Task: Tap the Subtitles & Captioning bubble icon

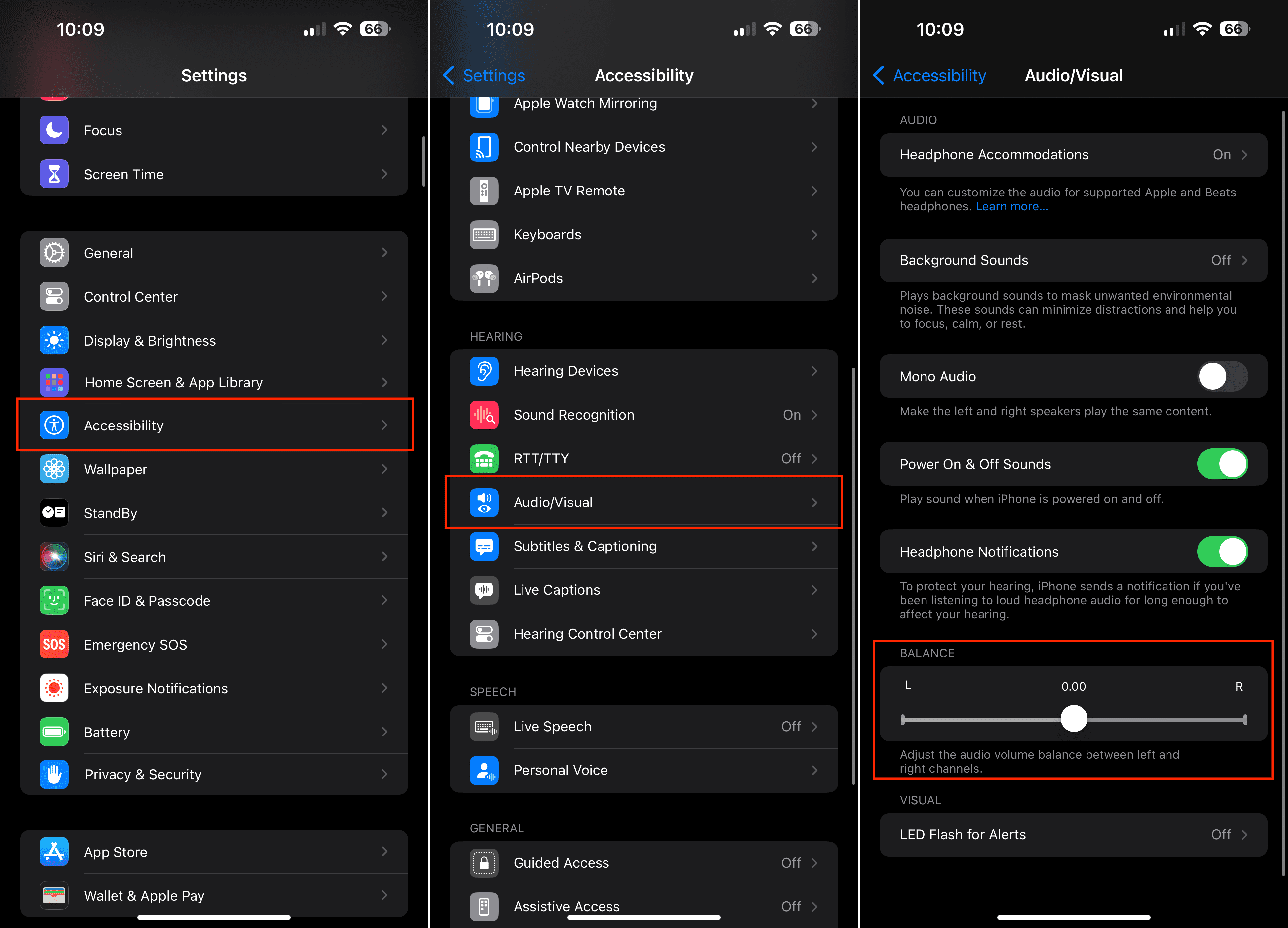Action: click(484, 546)
